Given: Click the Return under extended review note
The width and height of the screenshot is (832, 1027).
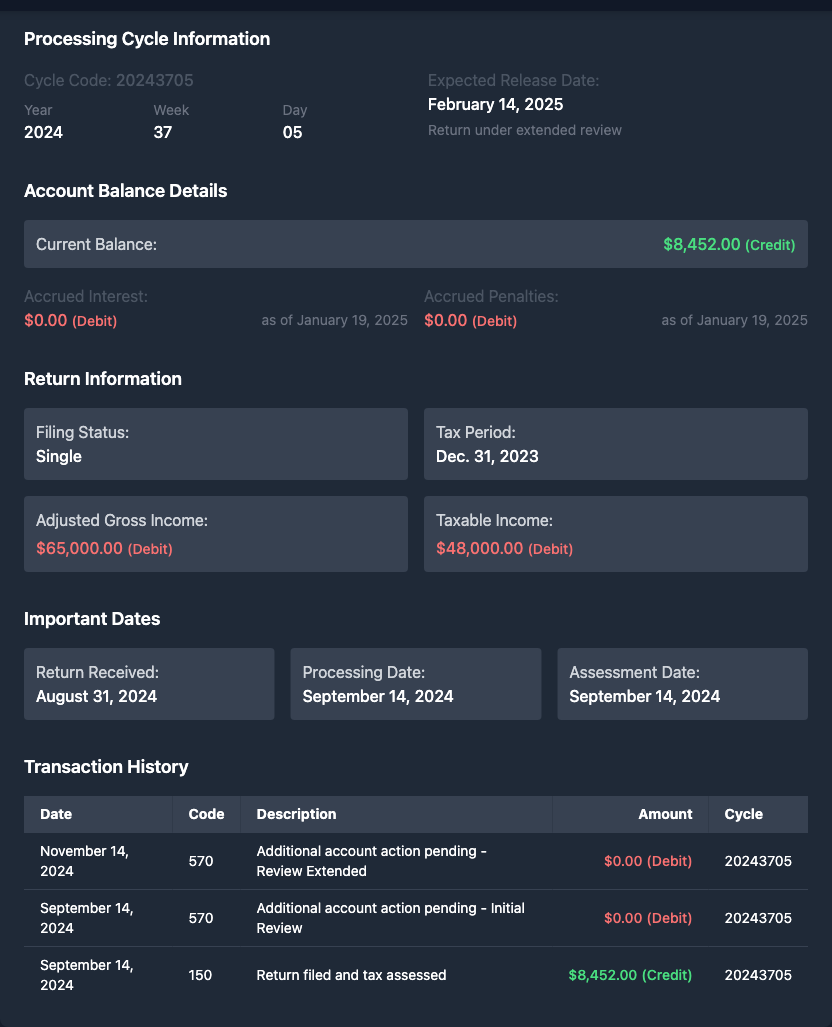Looking at the screenshot, I should pos(524,130).
